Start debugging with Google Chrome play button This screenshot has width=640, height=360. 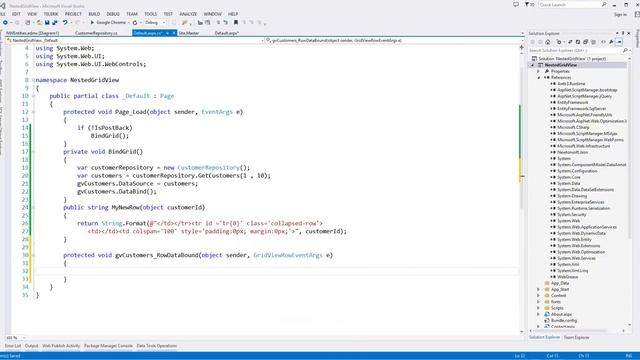click(92, 22)
